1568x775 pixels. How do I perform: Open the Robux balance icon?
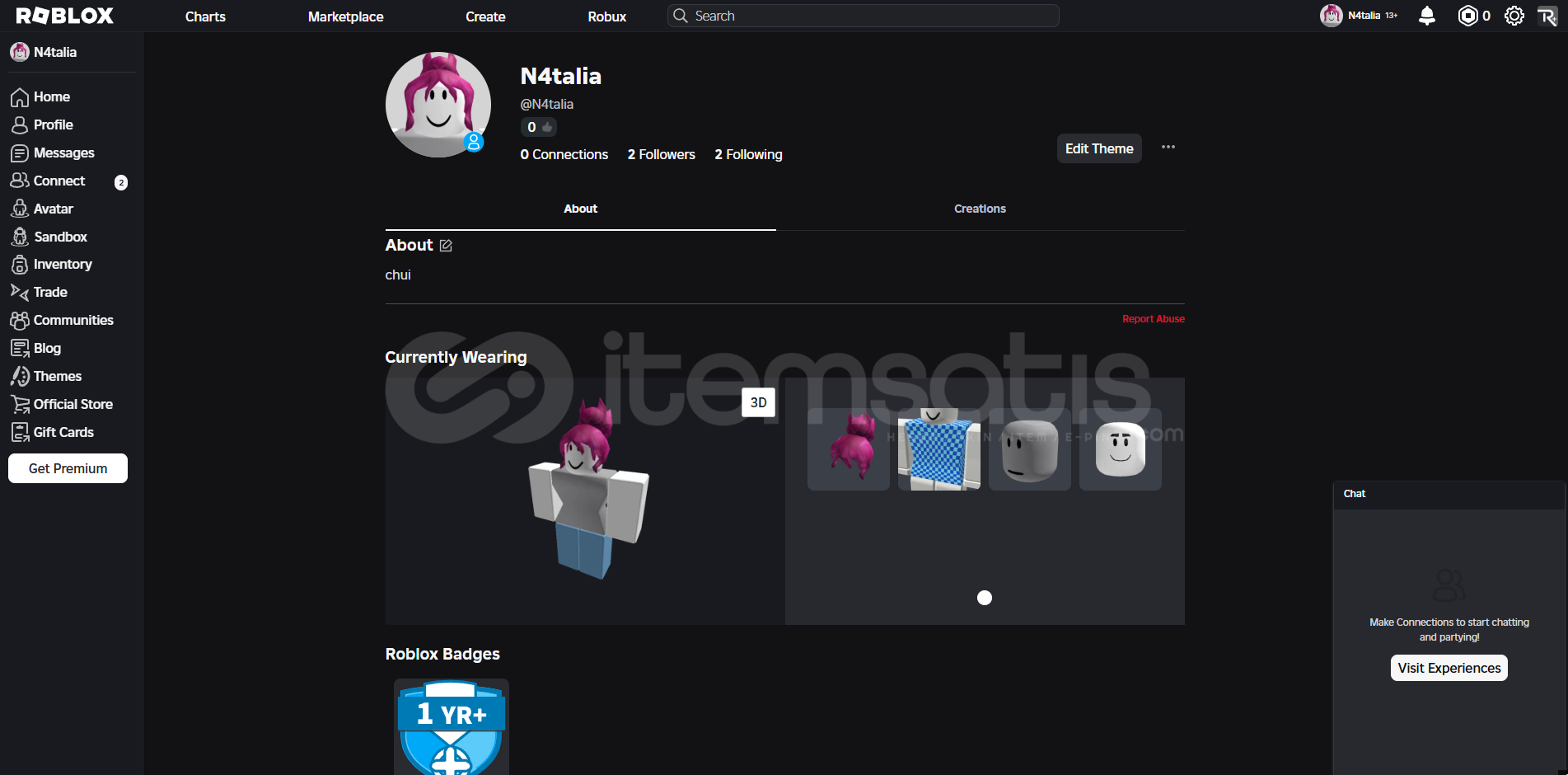tap(1467, 16)
